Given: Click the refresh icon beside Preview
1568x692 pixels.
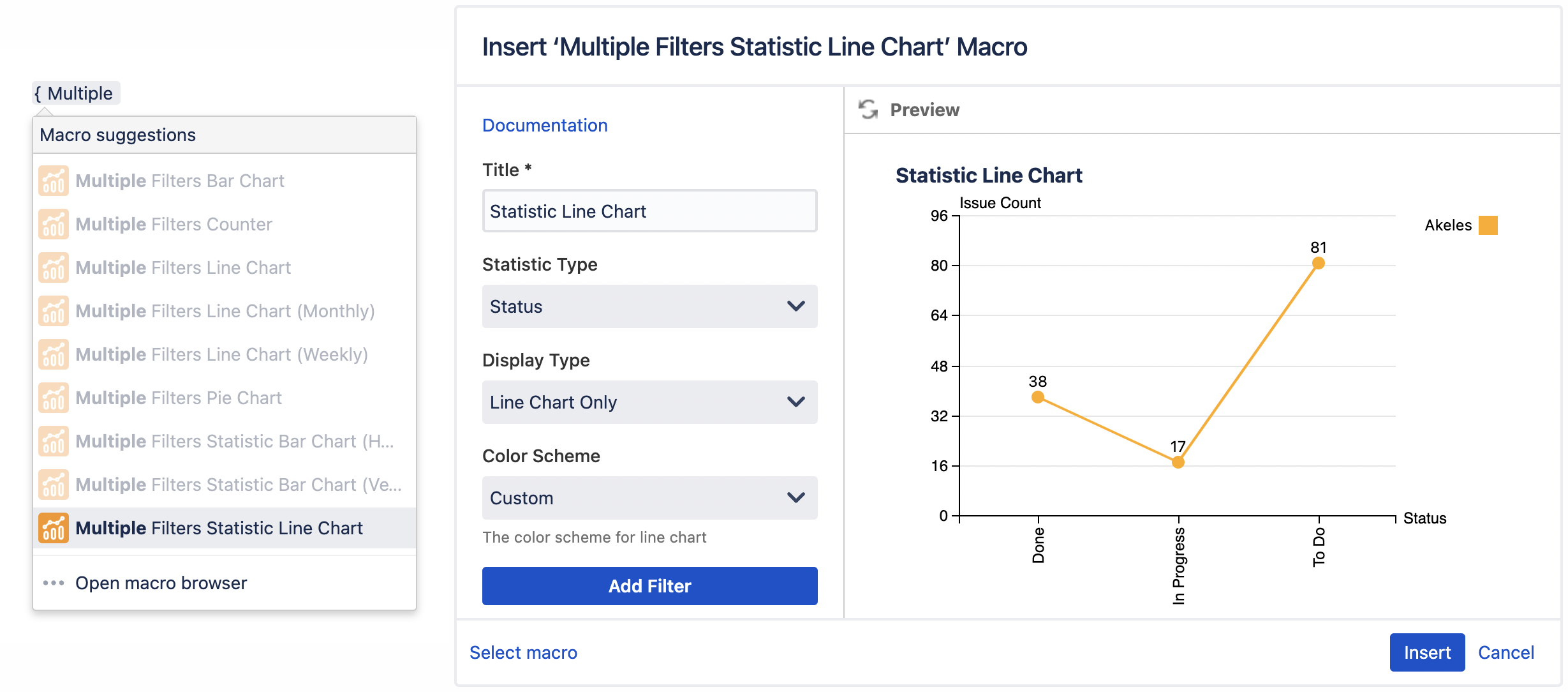Looking at the screenshot, I should click(868, 109).
